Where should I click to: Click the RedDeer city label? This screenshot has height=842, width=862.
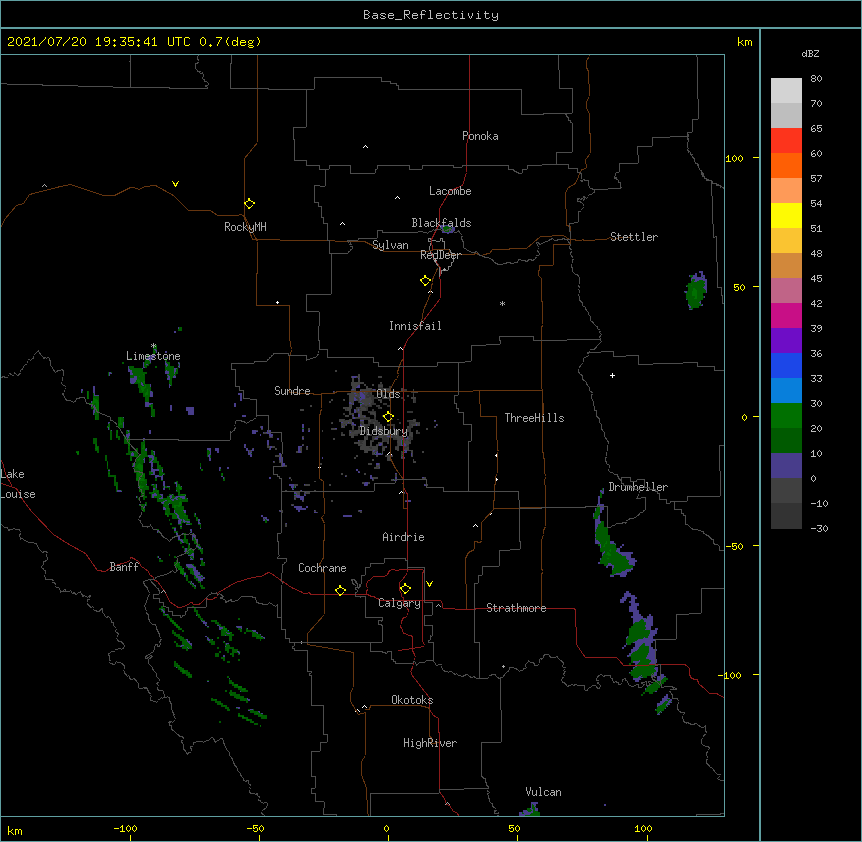click(440, 255)
